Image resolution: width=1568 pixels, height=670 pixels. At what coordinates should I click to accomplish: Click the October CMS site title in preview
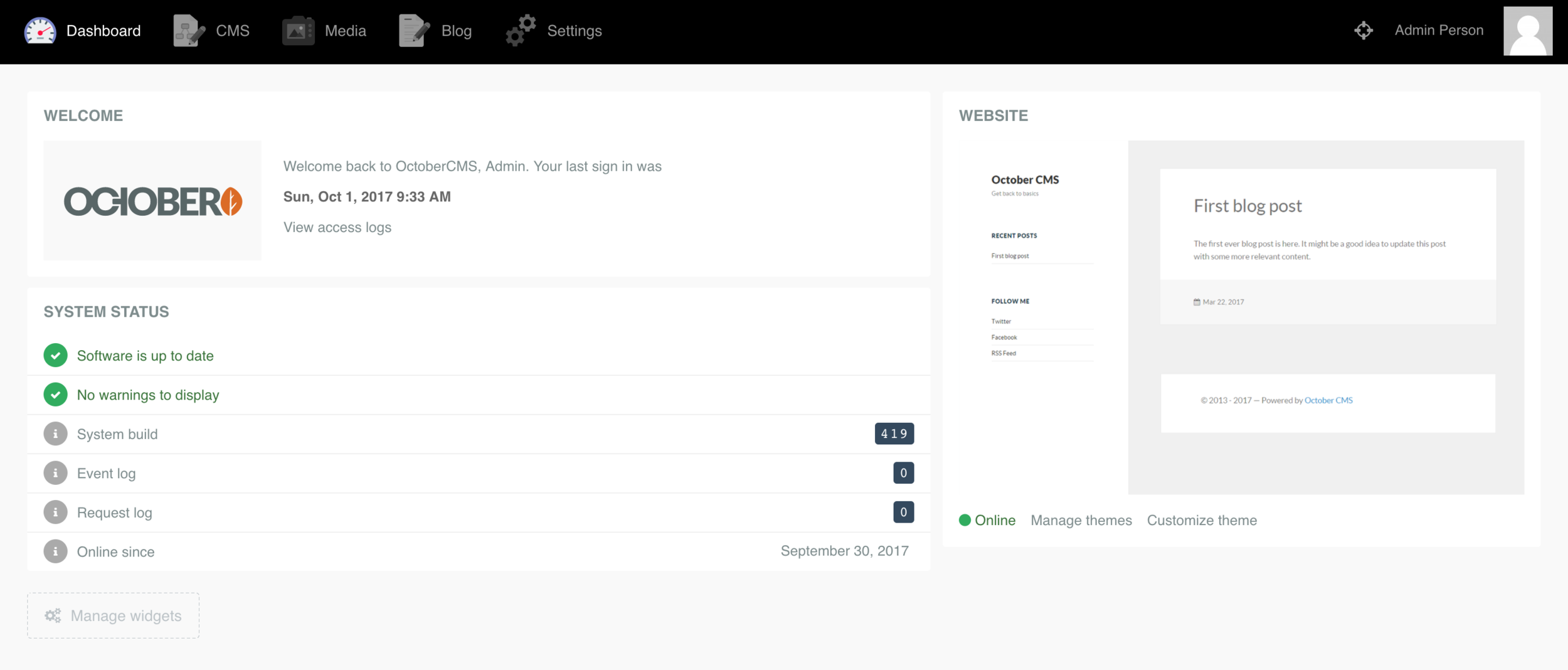tap(1025, 179)
